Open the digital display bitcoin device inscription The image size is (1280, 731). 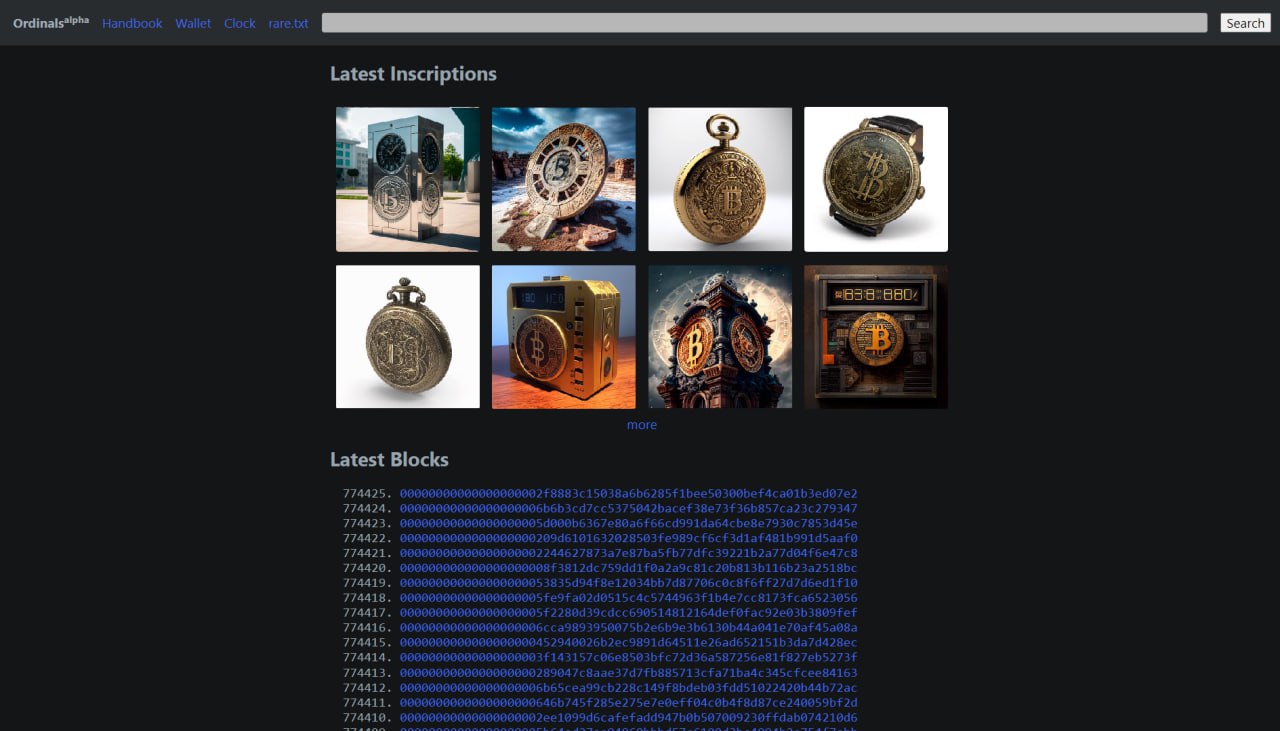[876, 337]
